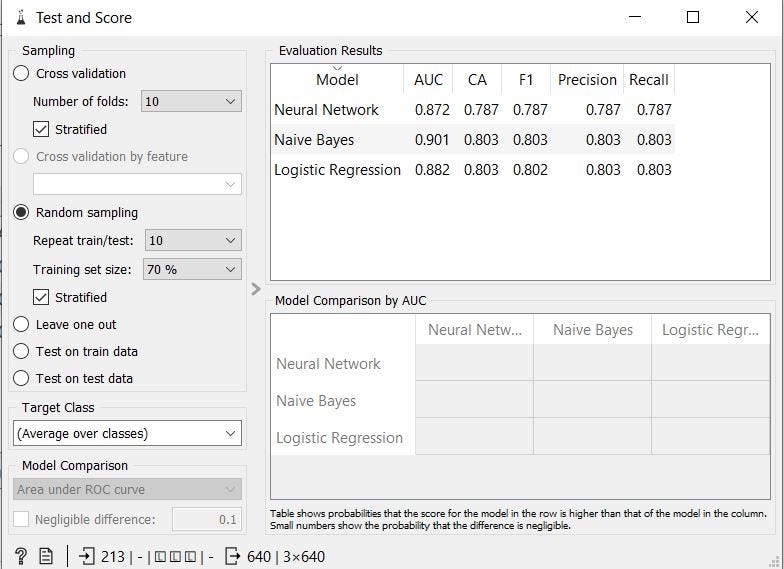784x569 pixels.
Task: Select Logistic Regression result row
Action: pyautogui.click(x=472, y=170)
